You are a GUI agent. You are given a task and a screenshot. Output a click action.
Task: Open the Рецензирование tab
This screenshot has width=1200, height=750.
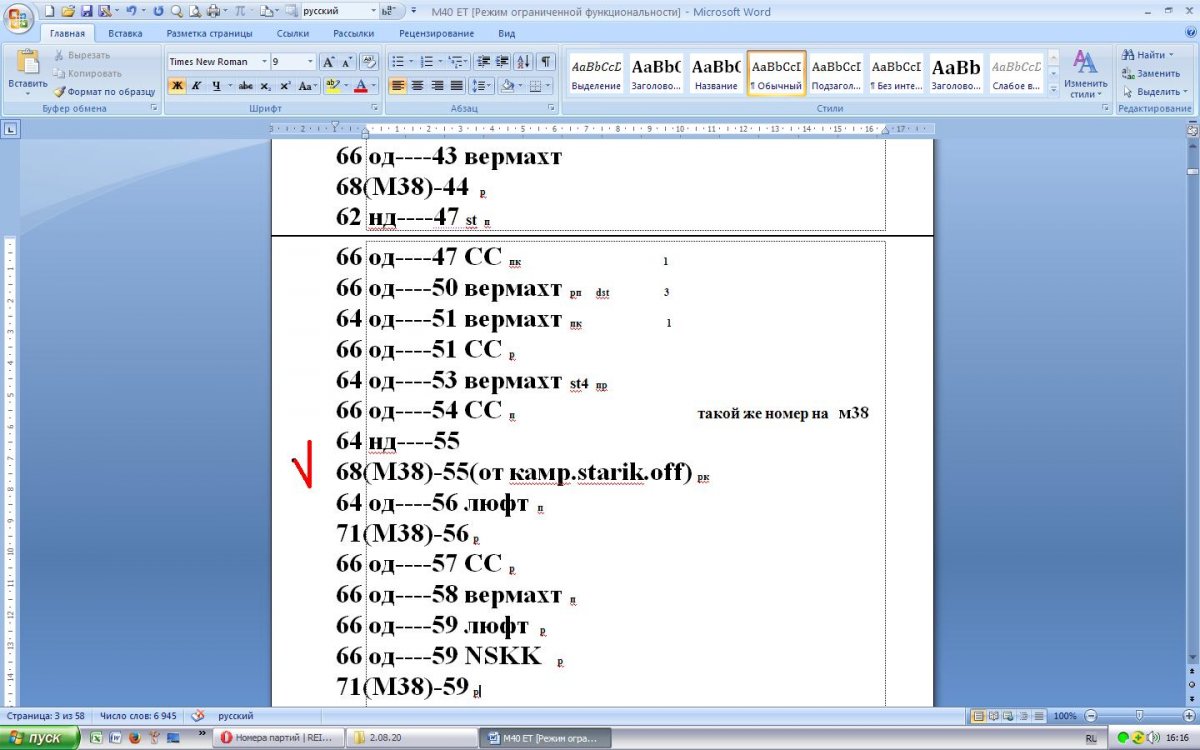tap(436, 33)
